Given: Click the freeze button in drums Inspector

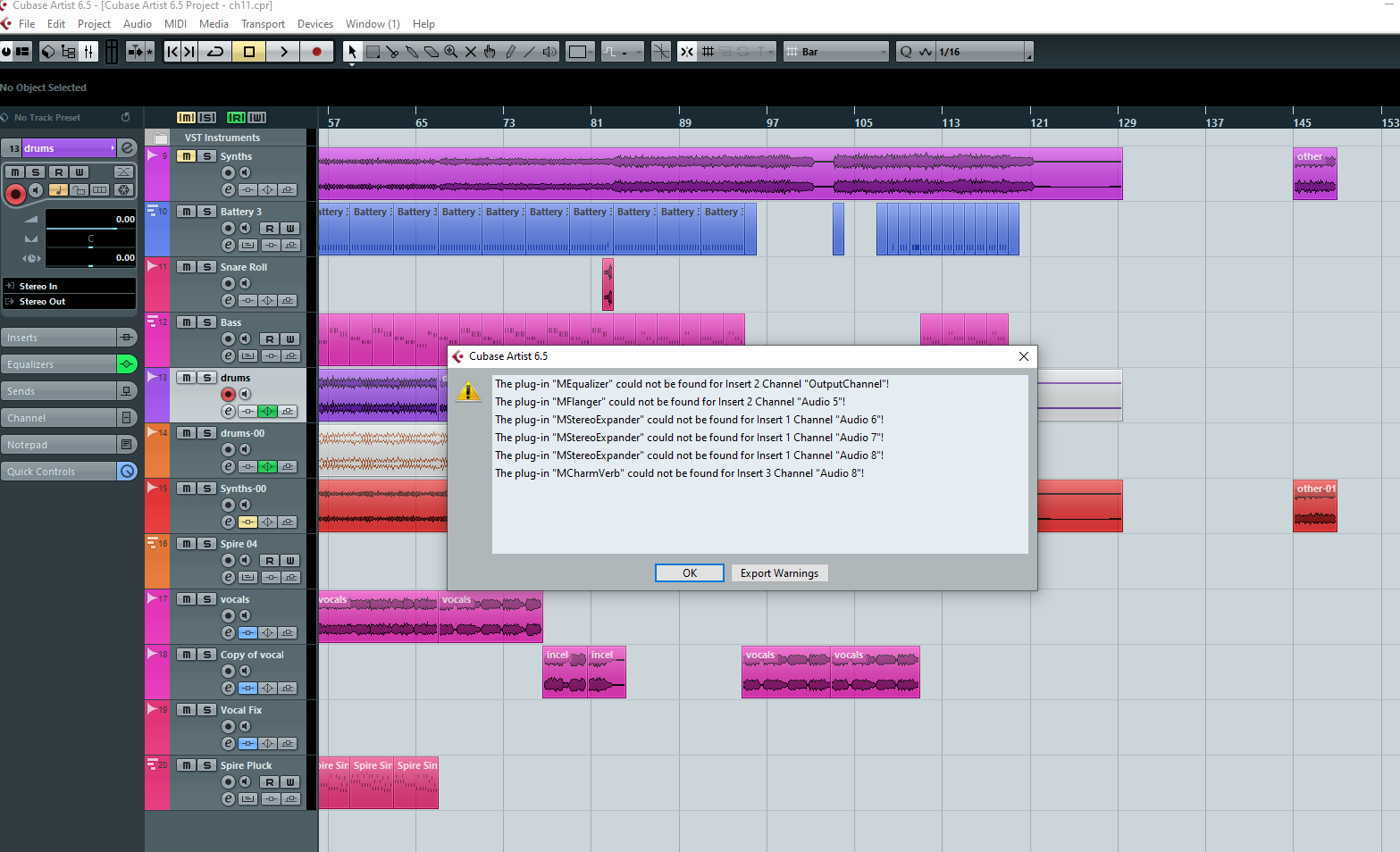Looking at the screenshot, I should click(x=124, y=189).
